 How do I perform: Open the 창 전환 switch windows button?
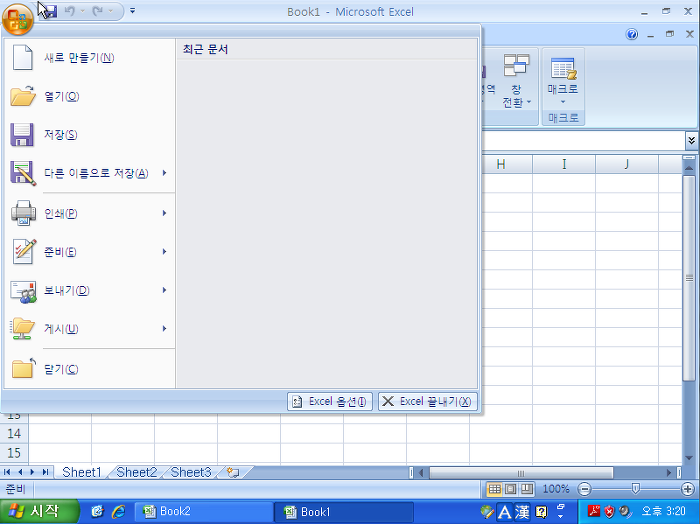click(x=517, y=81)
